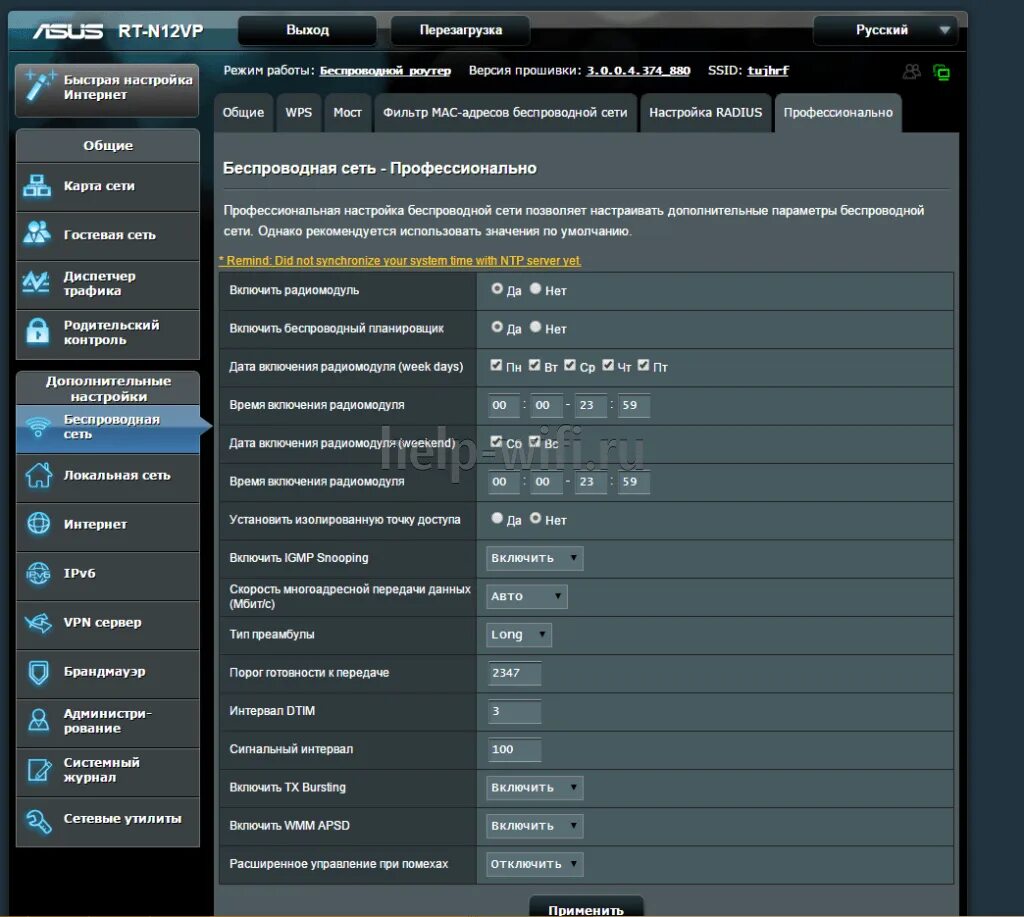Follow the Беспроводной роутер mode link
Viewport: 1024px width, 917px height.
(385, 71)
